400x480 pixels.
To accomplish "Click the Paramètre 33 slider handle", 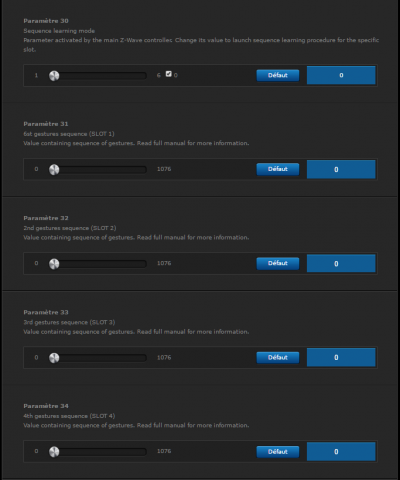I will [54, 358].
